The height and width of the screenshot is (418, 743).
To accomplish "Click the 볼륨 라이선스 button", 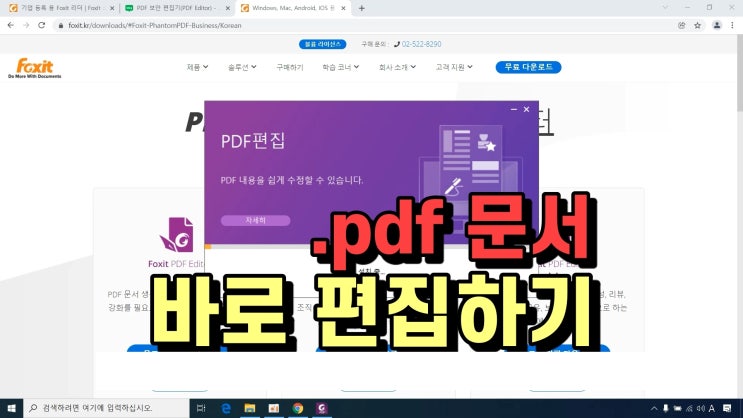I will coord(322,44).
